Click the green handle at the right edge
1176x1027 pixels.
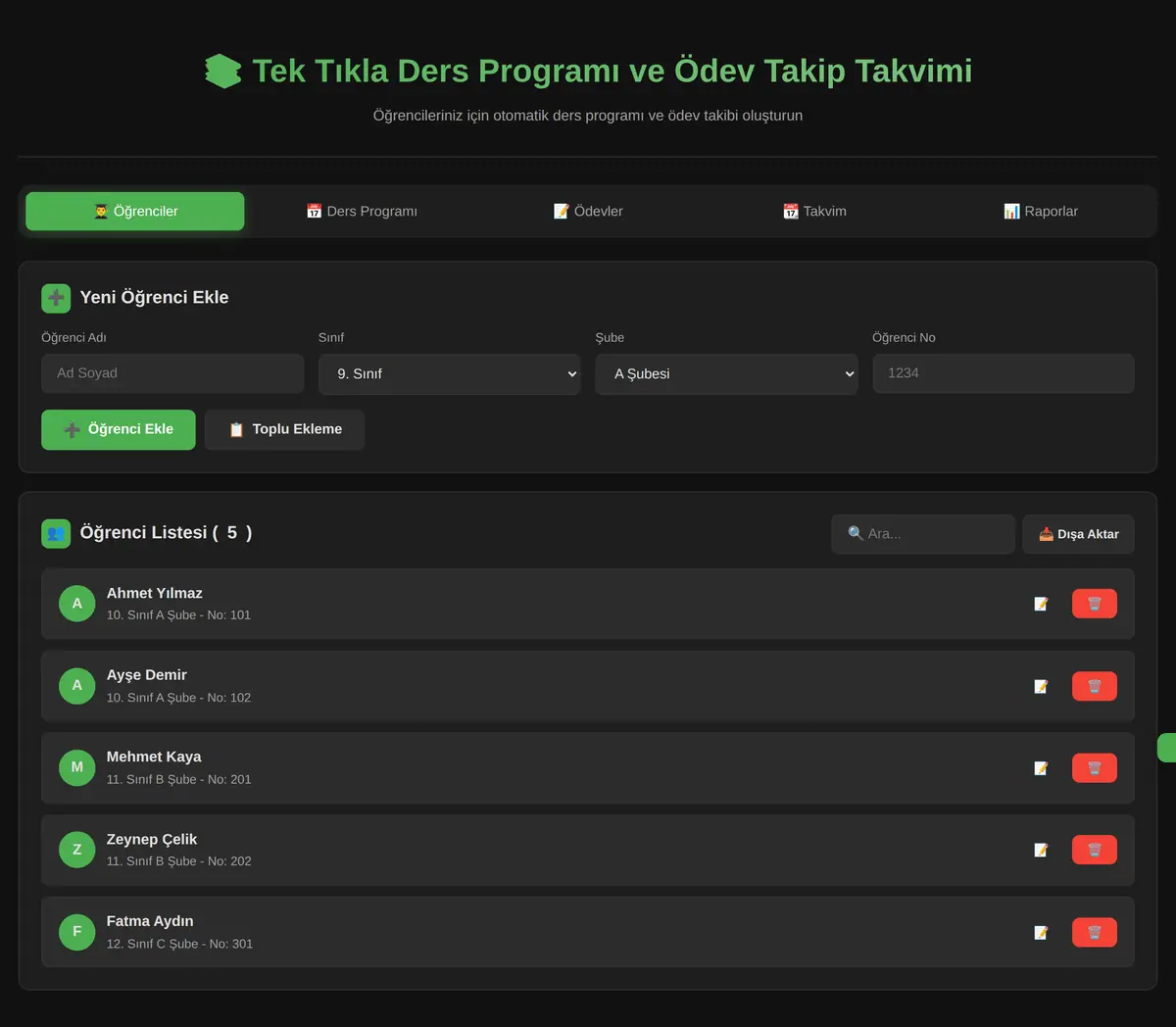click(x=1167, y=748)
